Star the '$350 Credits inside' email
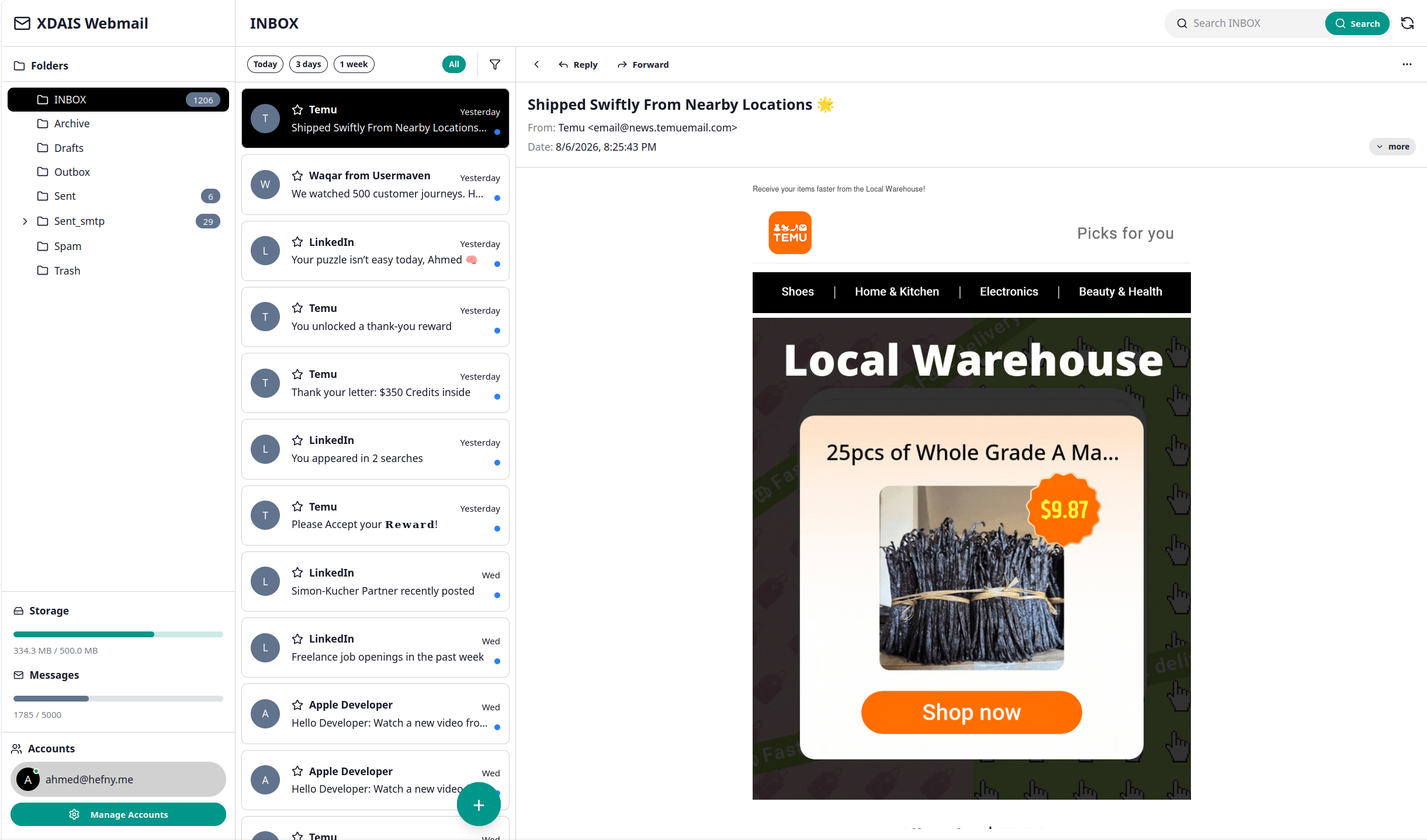This screenshot has width=1427, height=840. 297,374
